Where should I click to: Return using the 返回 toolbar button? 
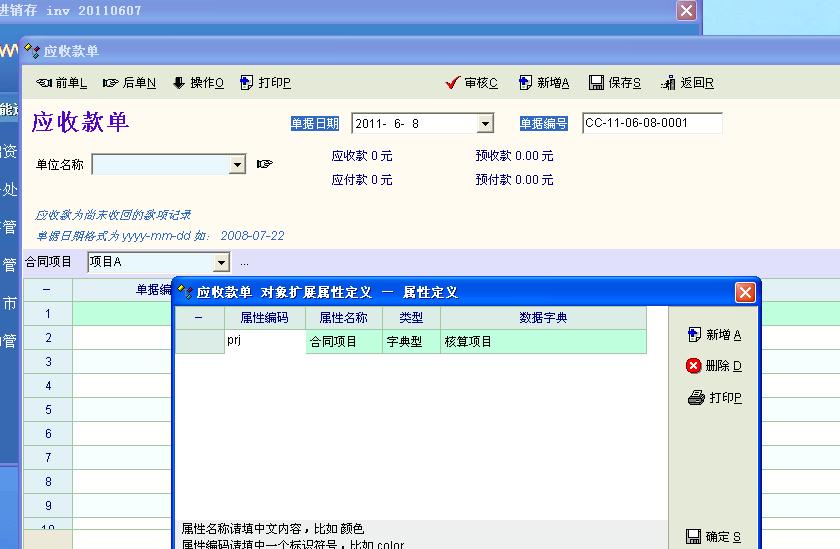(687, 83)
